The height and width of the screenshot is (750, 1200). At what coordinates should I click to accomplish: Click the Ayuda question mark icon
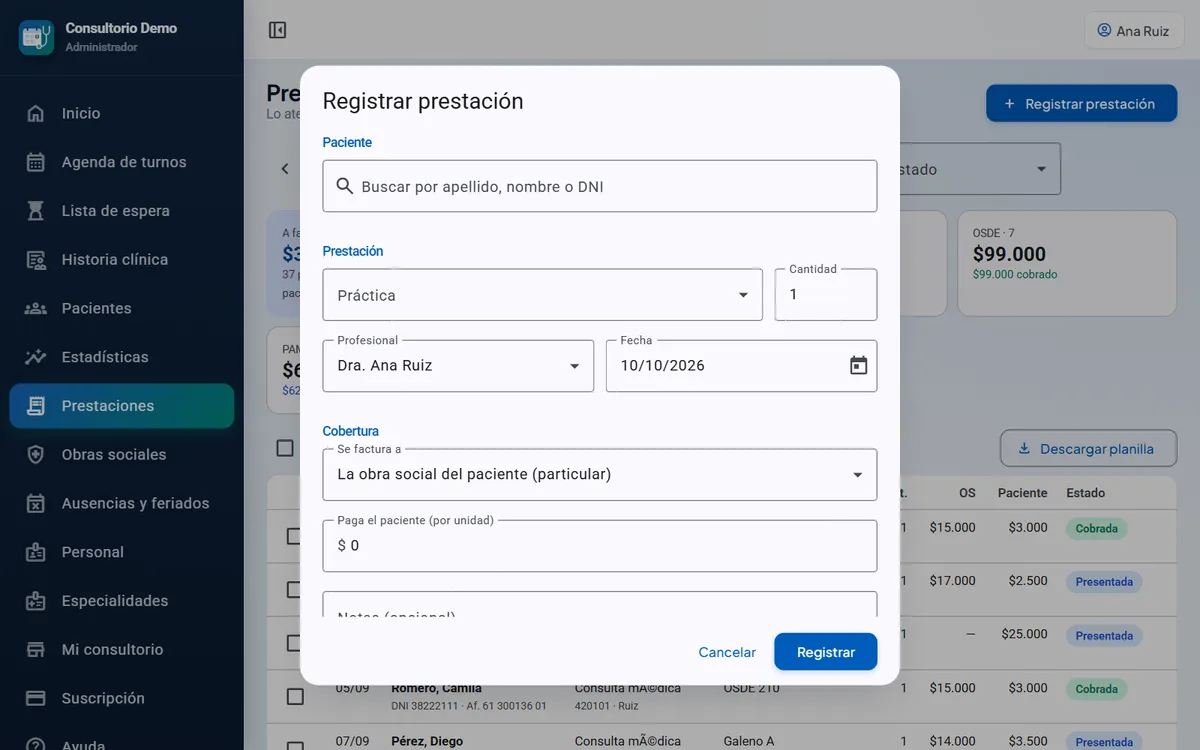tap(36, 744)
